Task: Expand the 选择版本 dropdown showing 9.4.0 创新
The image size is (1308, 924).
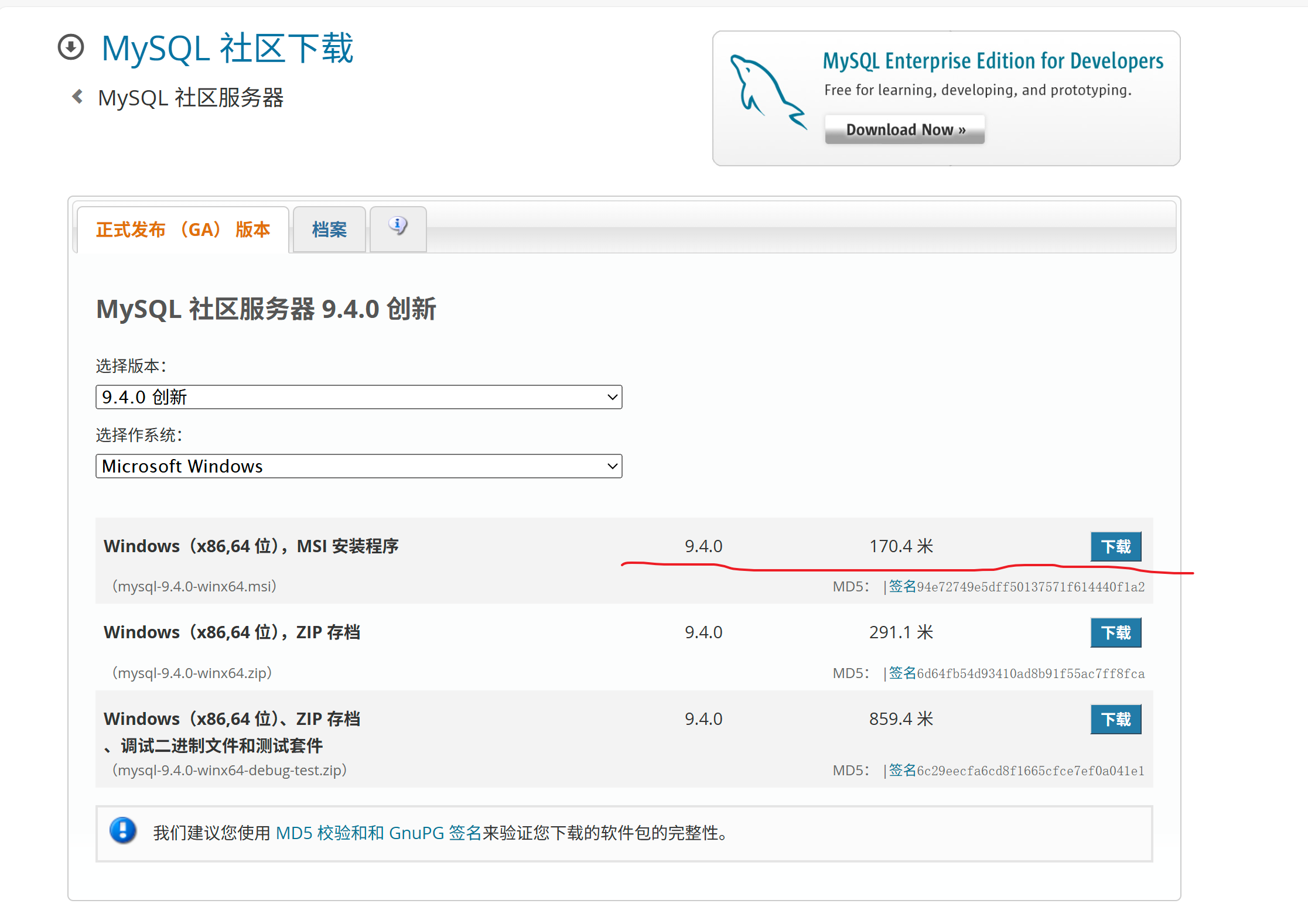Action: 358,397
